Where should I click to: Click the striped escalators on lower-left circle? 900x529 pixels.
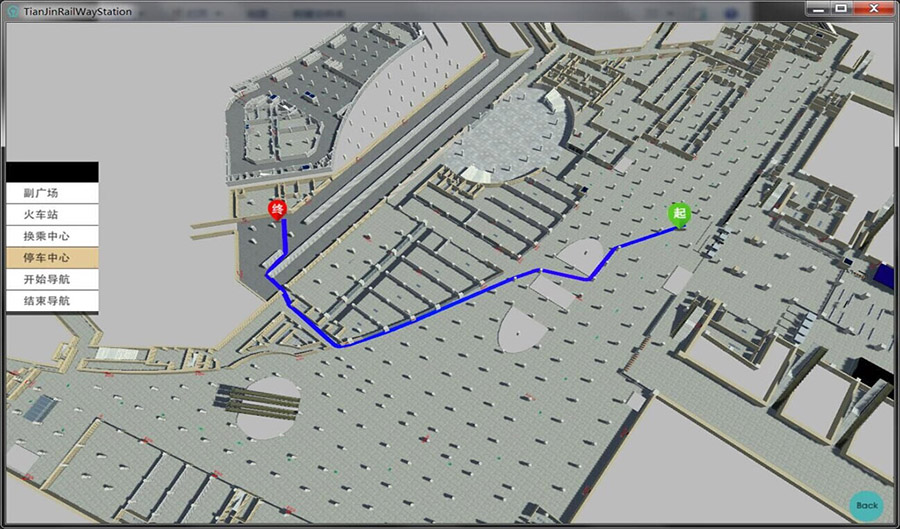click(x=258, y=400)
